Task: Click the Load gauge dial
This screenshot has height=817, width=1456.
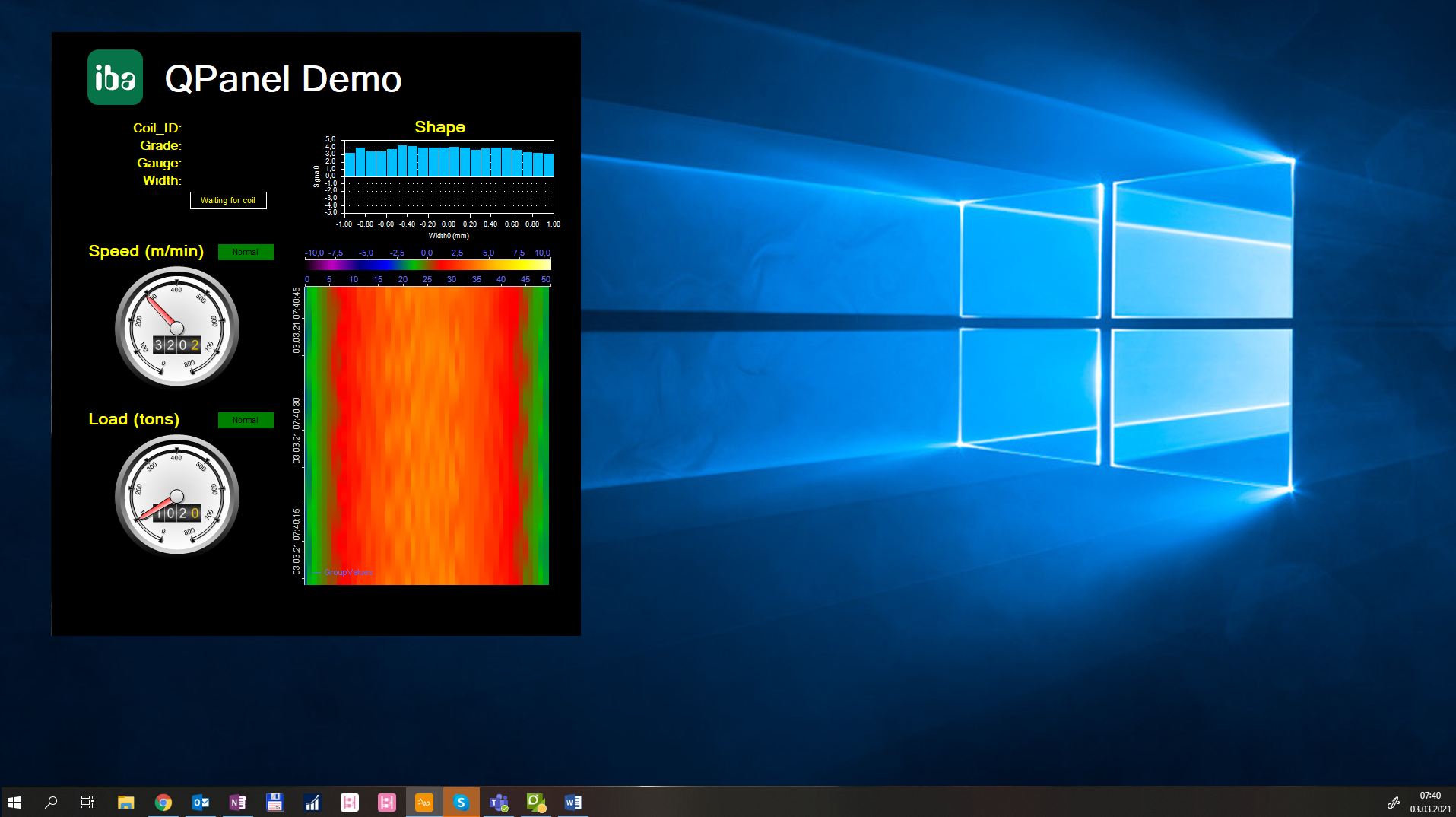Action: point(177,496)
